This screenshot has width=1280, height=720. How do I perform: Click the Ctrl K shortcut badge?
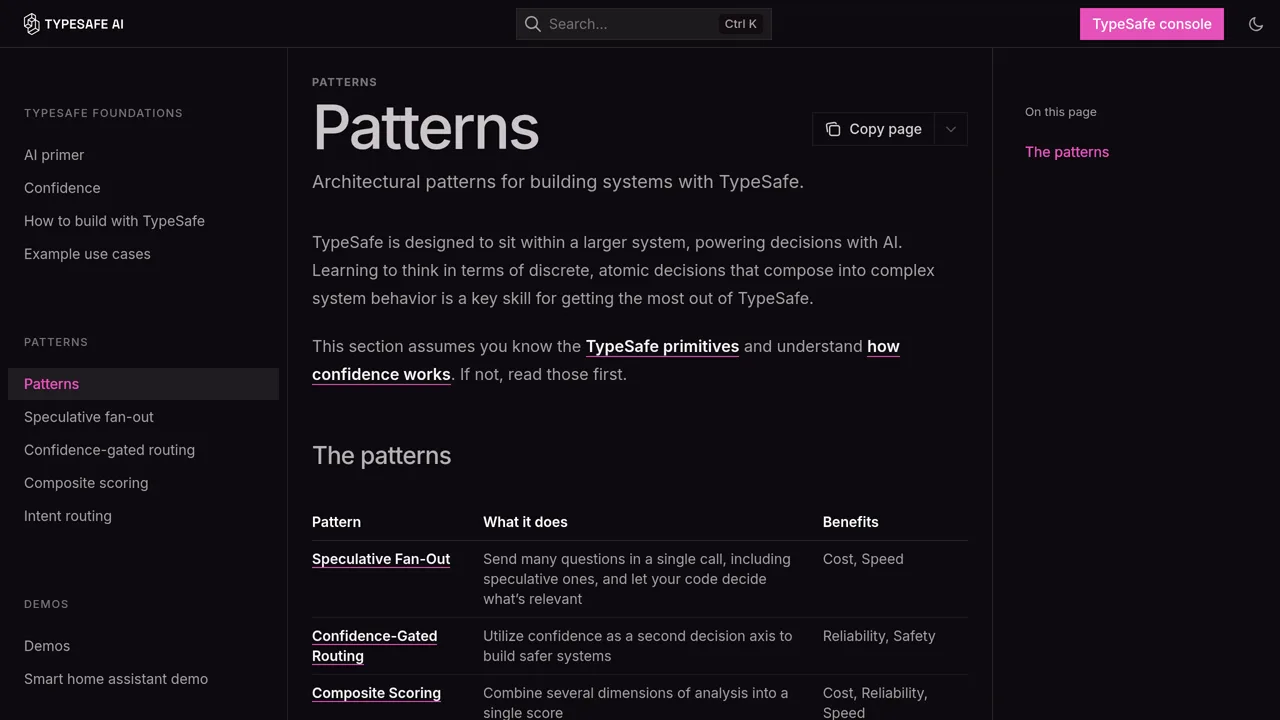[x=741, y=24]
